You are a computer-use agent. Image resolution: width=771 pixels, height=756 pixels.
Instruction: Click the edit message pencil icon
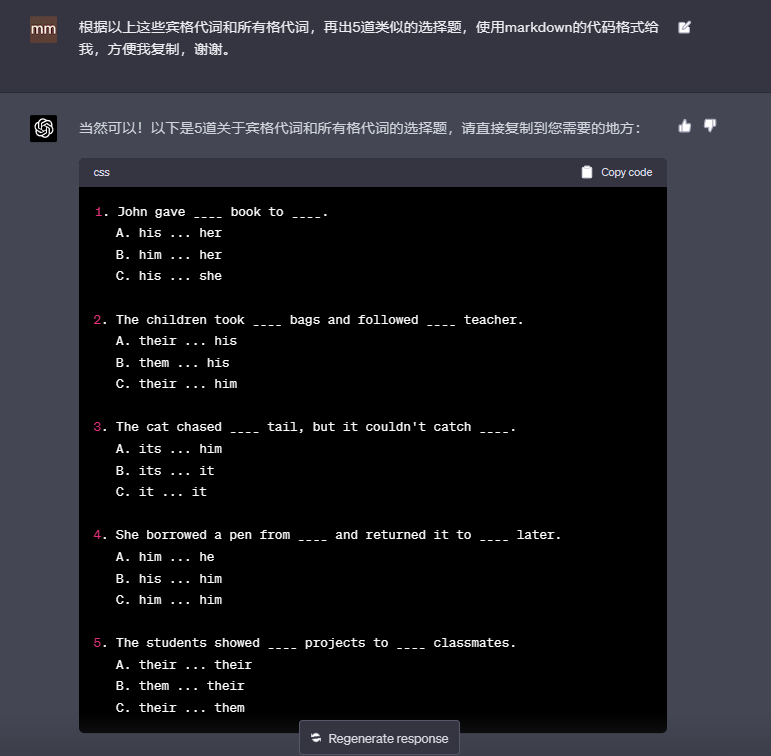[684, 28]
